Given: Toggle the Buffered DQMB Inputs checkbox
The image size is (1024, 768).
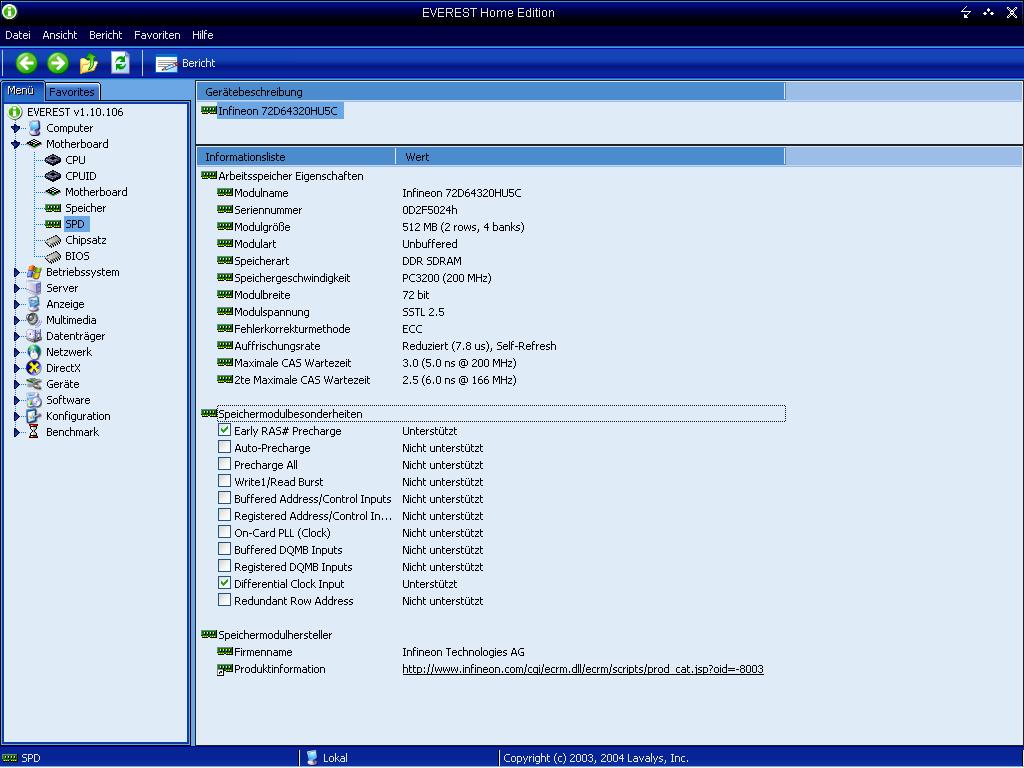Looking at the screenshot, I should [x=224, y=549].
